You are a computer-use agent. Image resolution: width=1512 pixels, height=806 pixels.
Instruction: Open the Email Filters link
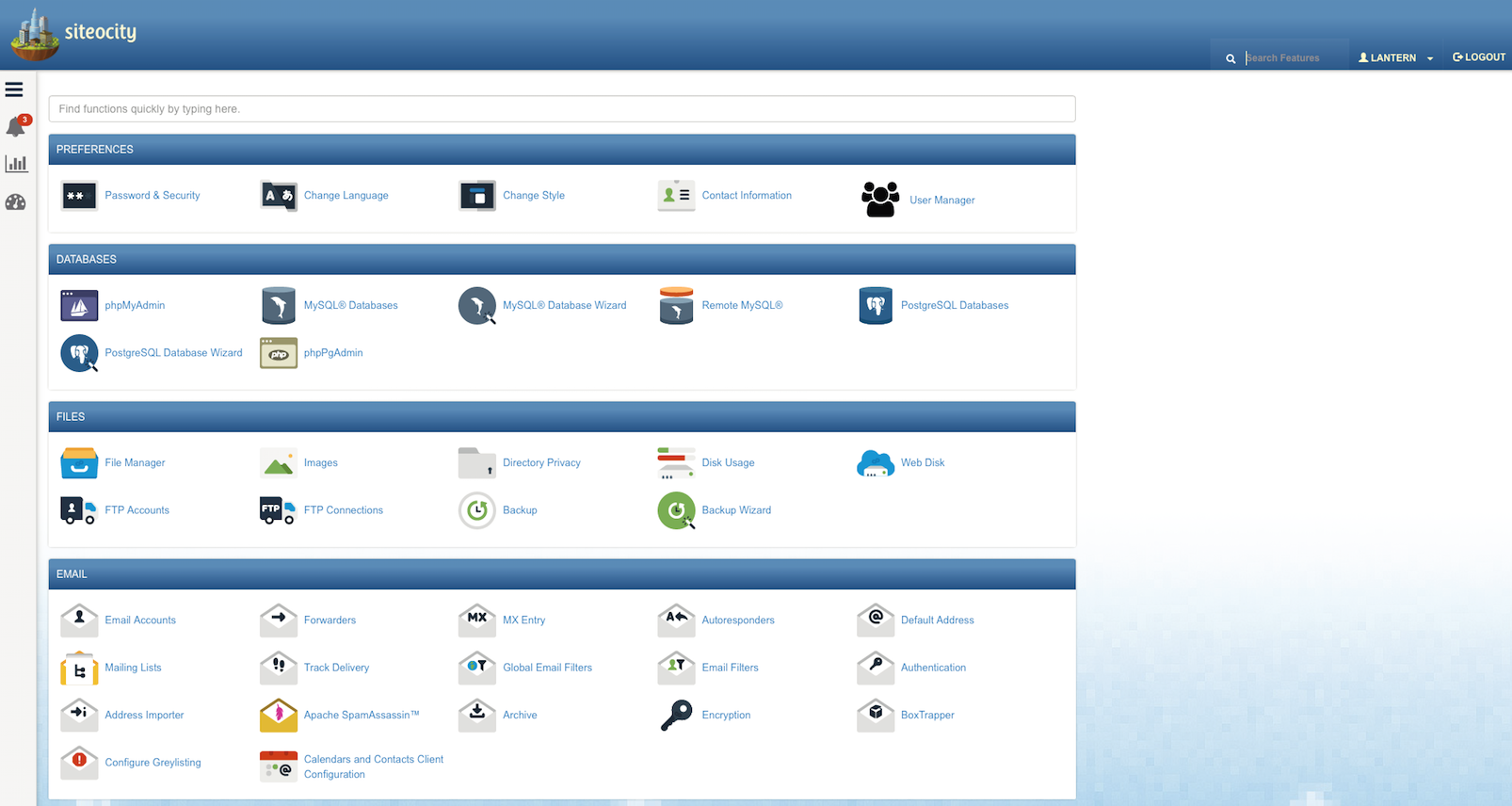[x=730, y=668]
